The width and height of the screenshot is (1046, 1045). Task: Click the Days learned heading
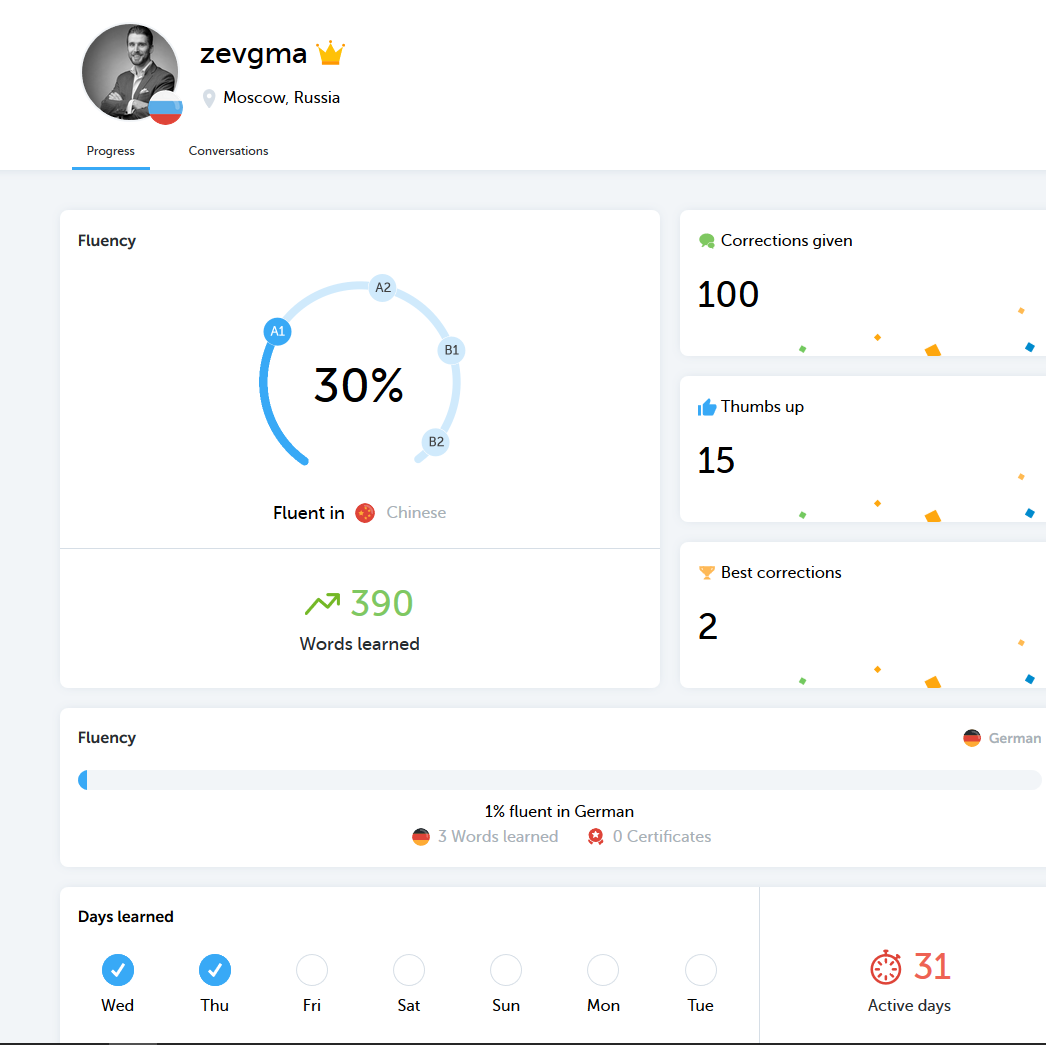pos(125,917)
